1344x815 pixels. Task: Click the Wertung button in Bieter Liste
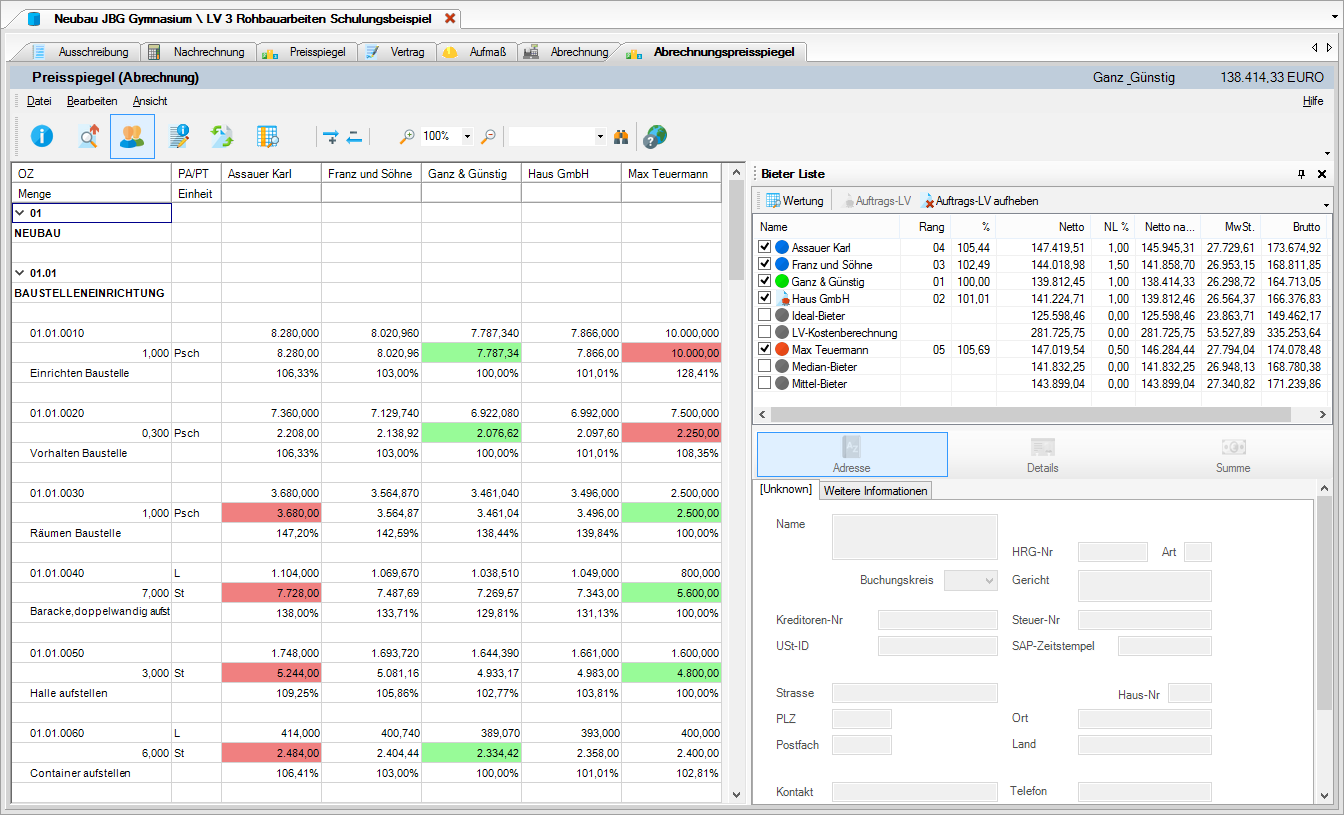(x=794, y=201)
